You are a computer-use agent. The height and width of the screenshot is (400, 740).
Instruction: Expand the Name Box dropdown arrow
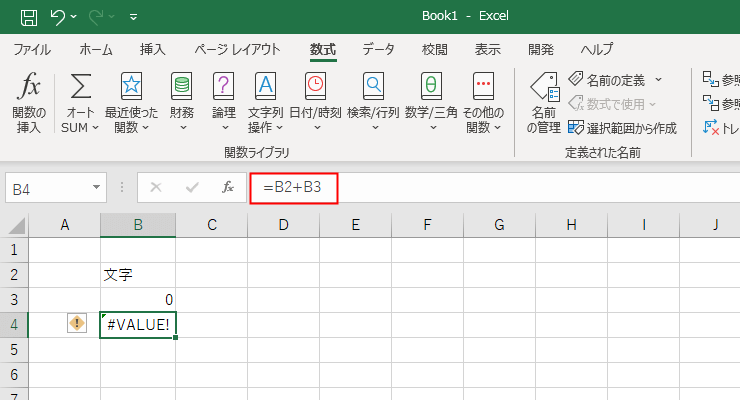(97, 187)
